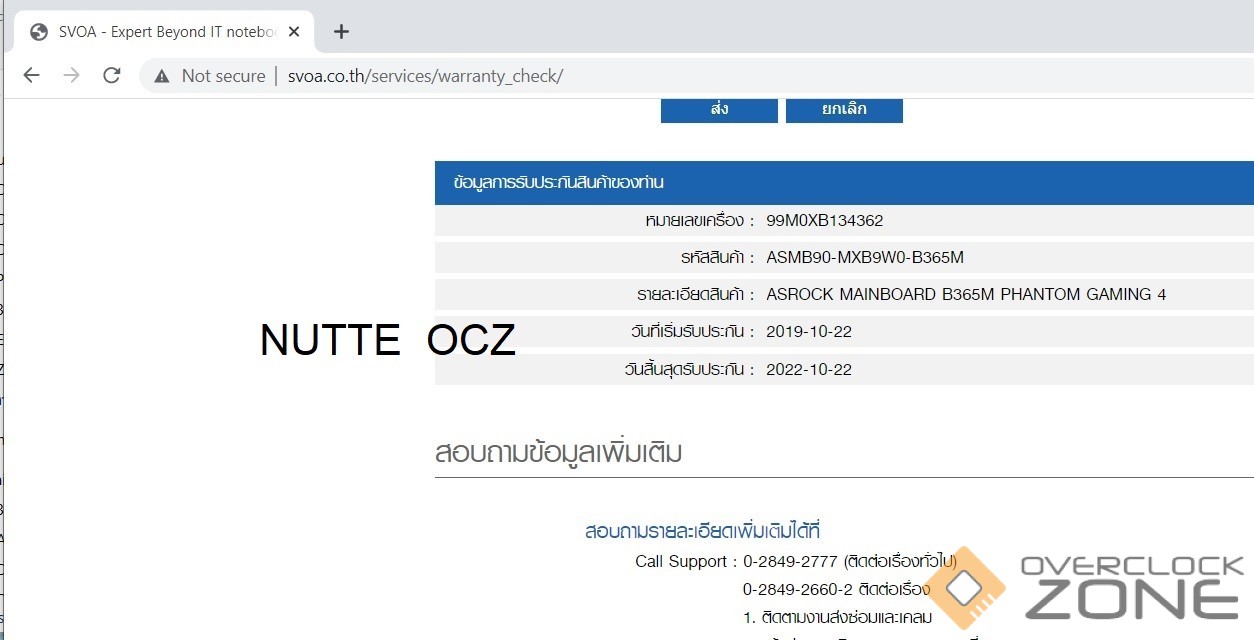The image size is (1254, 640).
Task: Click the รหัสสินค้า label
Action: coord(718,258)
